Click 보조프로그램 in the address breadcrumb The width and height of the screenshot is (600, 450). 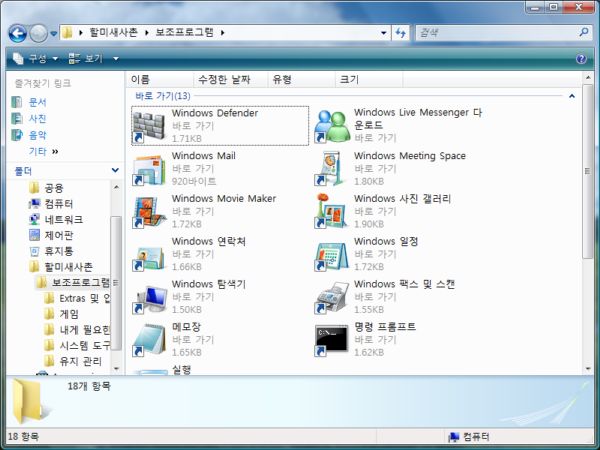[x=184, y=32]
